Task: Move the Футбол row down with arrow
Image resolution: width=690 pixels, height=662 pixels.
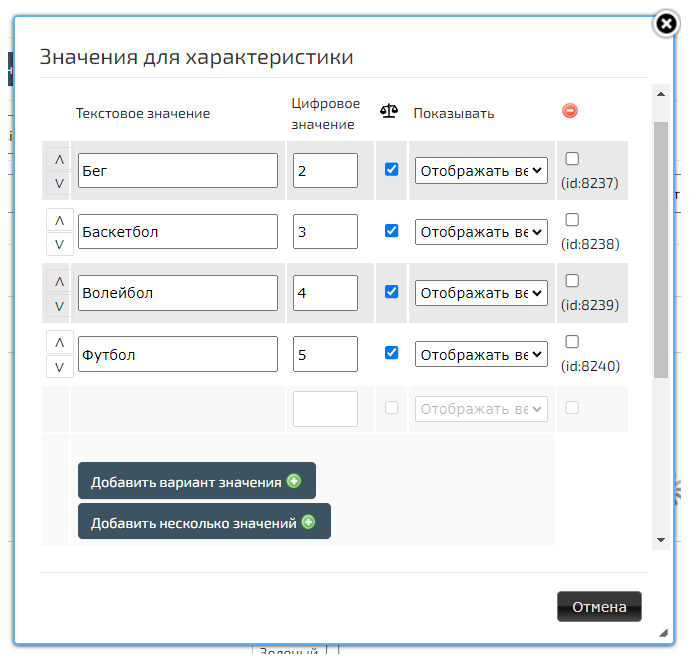Action: click(x=58, y=367)
